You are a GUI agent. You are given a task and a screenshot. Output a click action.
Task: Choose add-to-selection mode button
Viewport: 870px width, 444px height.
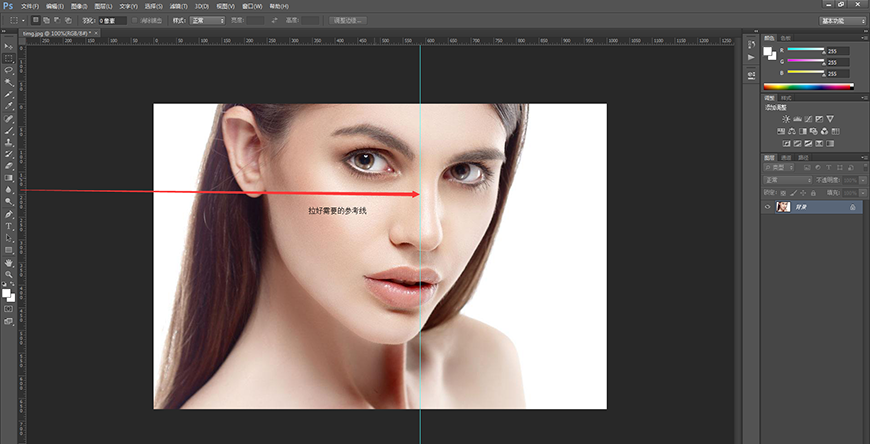[x=47, y=20]
